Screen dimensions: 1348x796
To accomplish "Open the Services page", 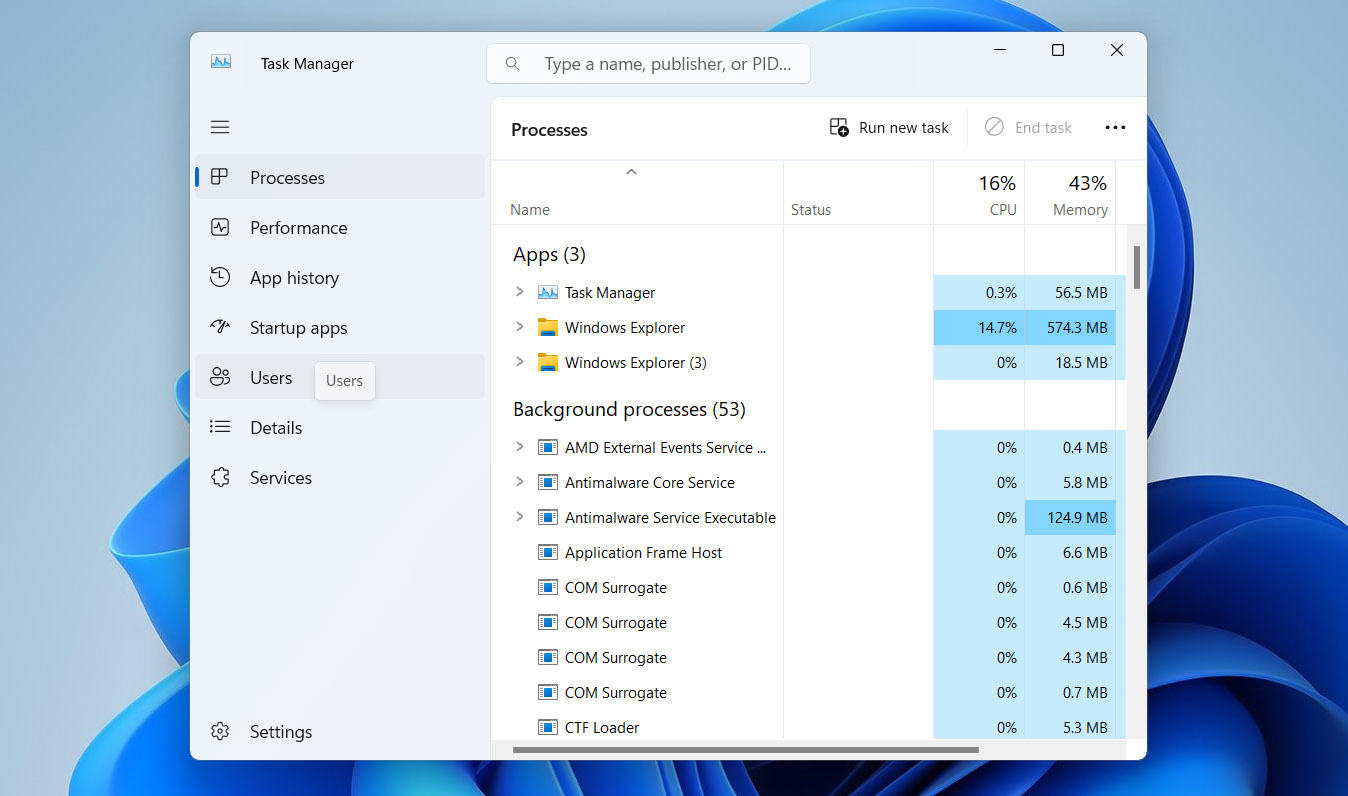I will (340, 477).
